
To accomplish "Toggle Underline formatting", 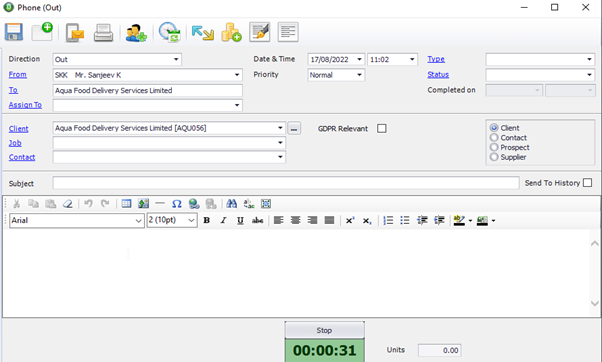I will (x=240, y=220).
